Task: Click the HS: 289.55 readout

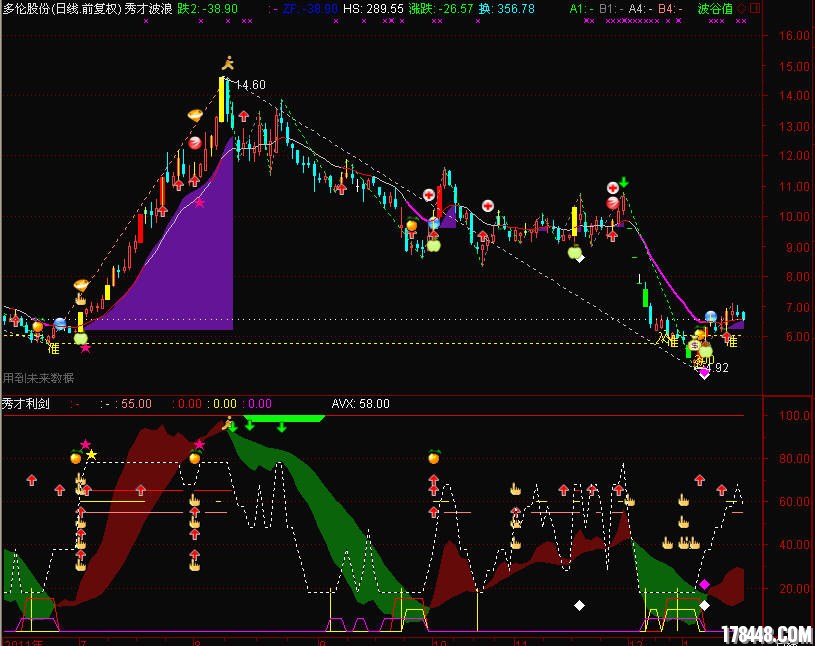Action: 373,9
